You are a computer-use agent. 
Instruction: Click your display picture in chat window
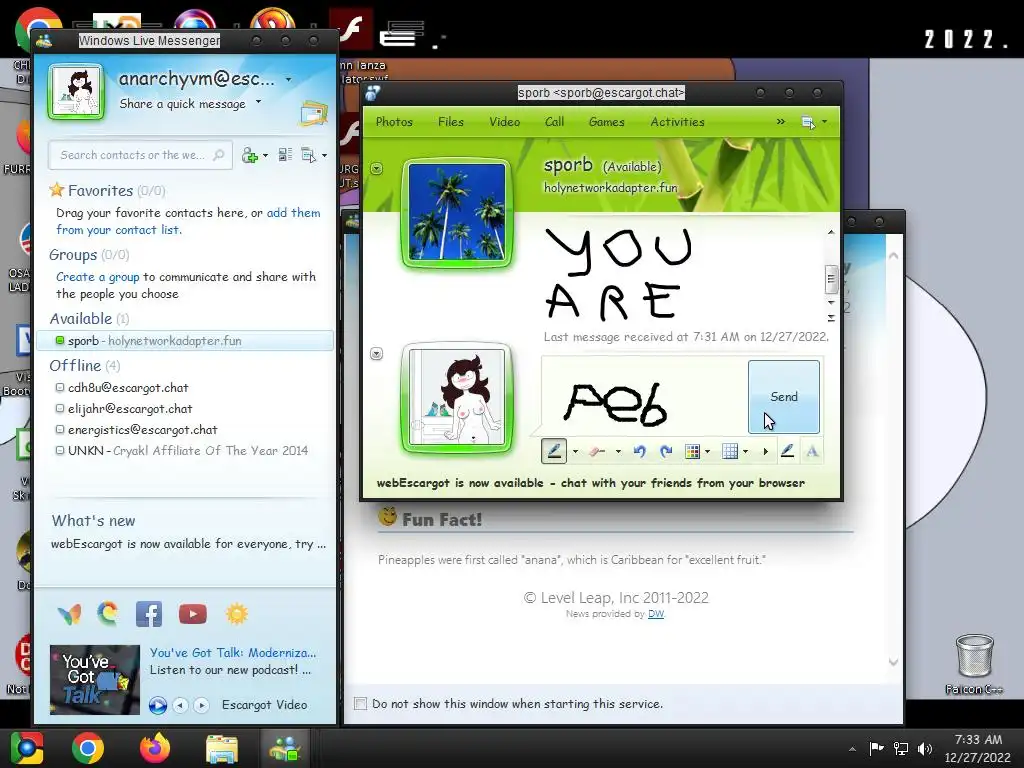pyautogui.click(x=457, y=397)
